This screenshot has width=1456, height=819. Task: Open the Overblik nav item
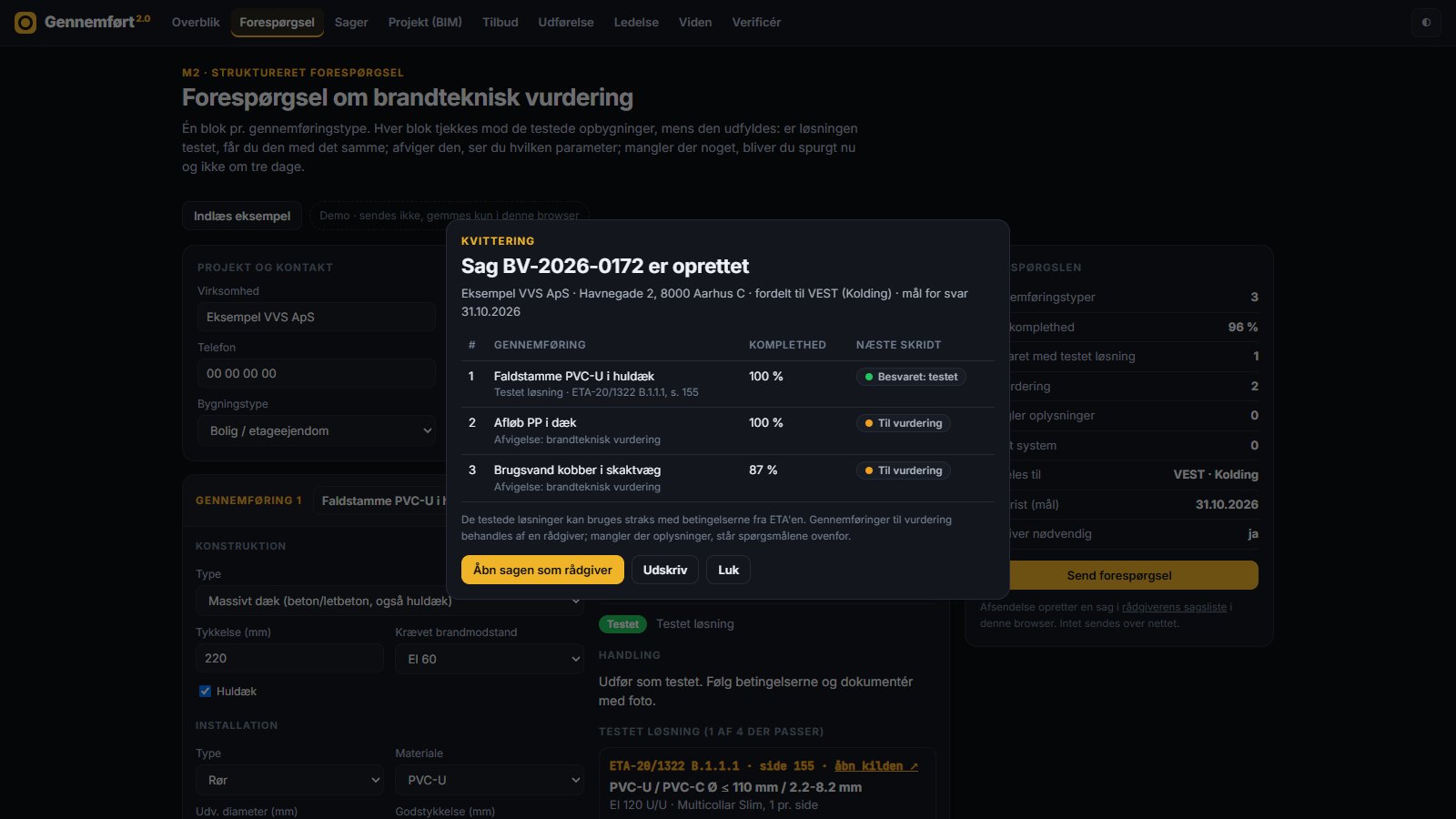click(196, 22)
